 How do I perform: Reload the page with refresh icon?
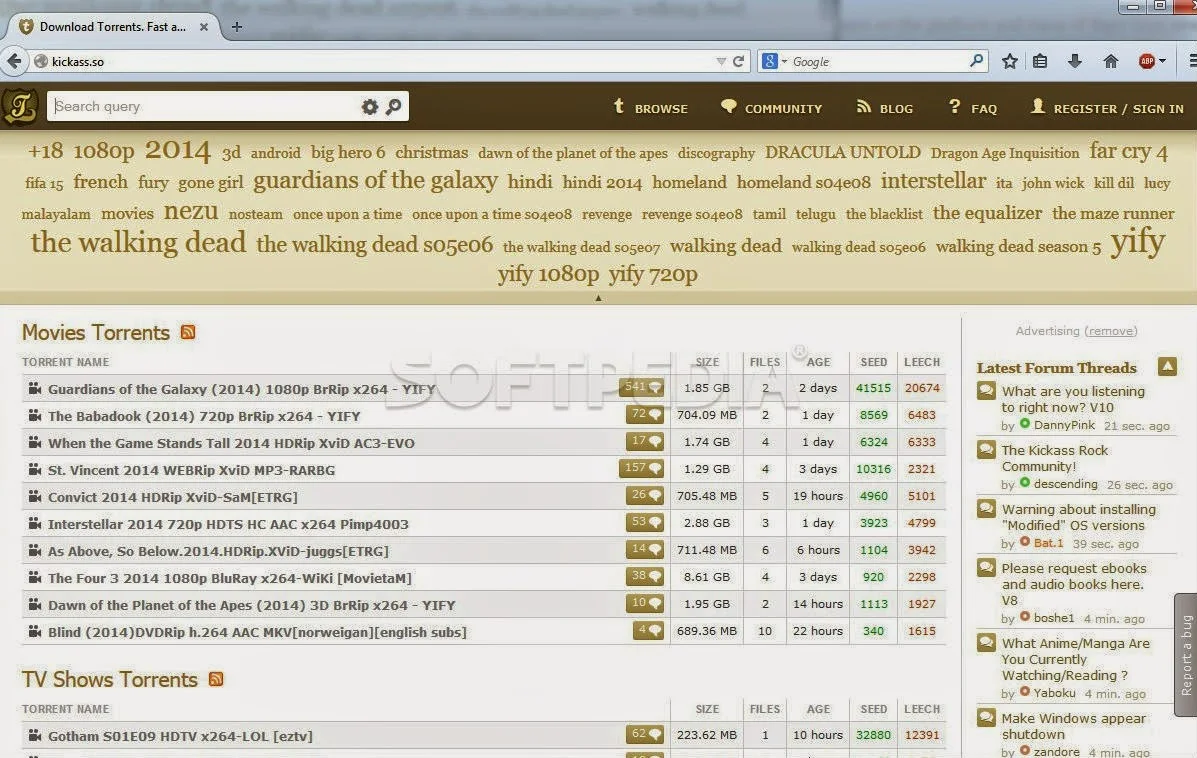tap(738, 61)
